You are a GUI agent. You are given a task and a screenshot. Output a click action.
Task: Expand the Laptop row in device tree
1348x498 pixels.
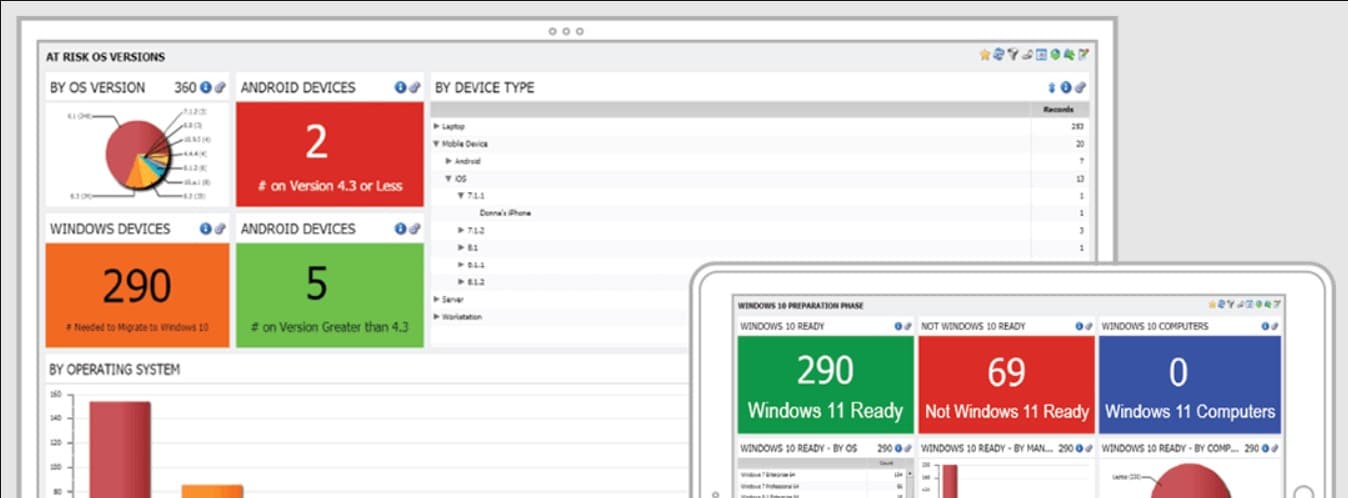pos(437,127)
